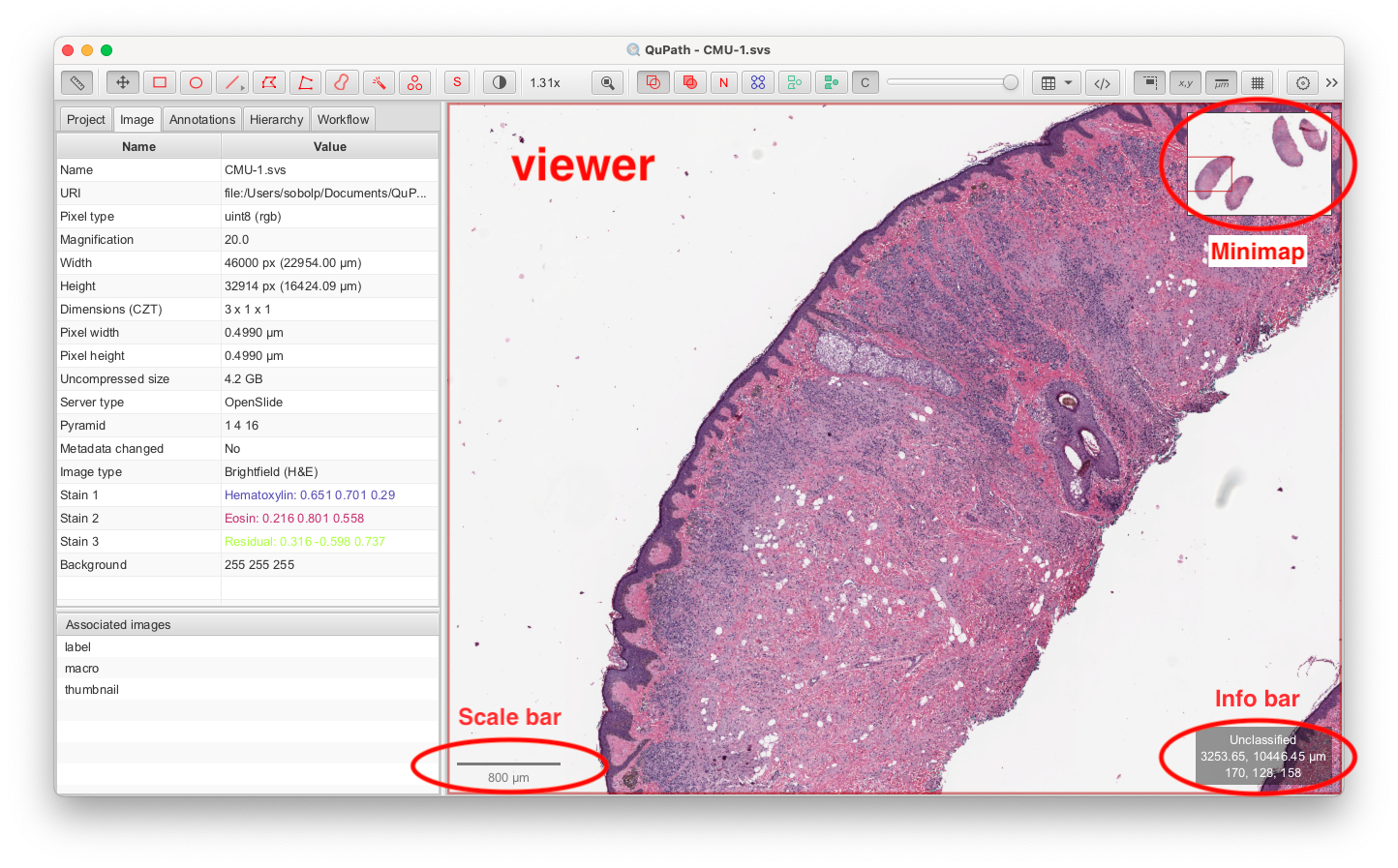The height and width of the screenshot is (868, 1398).
Task: Select the Wand tool
Action: tap(379, 82)
